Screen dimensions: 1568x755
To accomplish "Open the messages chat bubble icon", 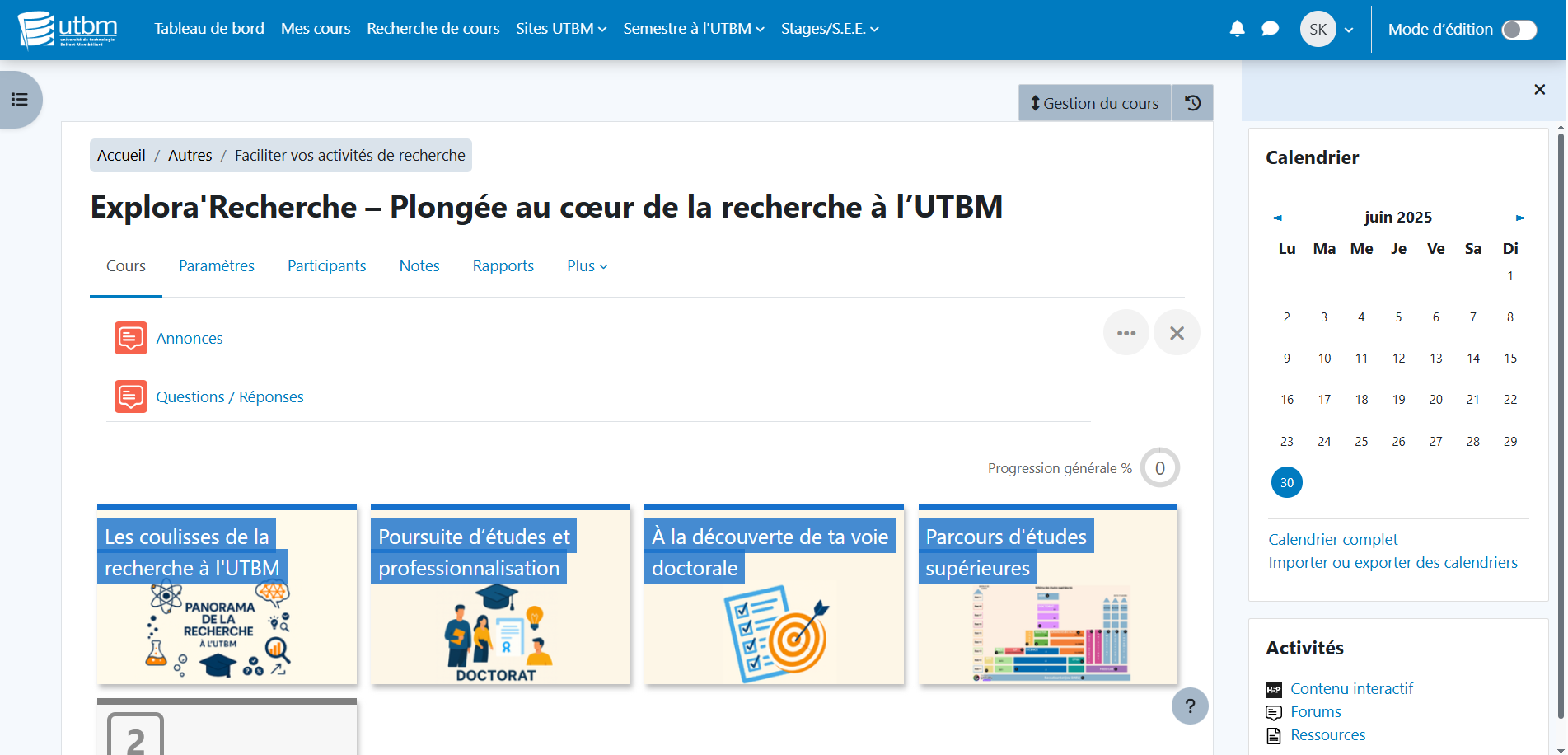I will pyautogui.click(x=1270, y=29).
